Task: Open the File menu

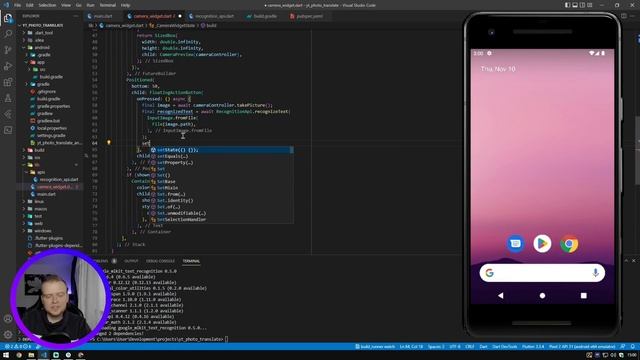Action: click(17, 5)
